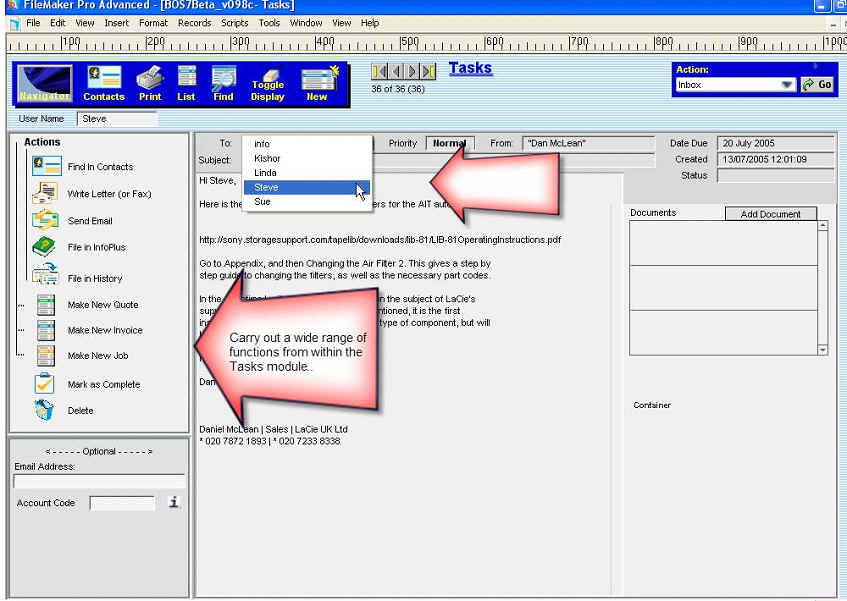
Task: Open the Navigator button
Action: [x=45, y=84]
